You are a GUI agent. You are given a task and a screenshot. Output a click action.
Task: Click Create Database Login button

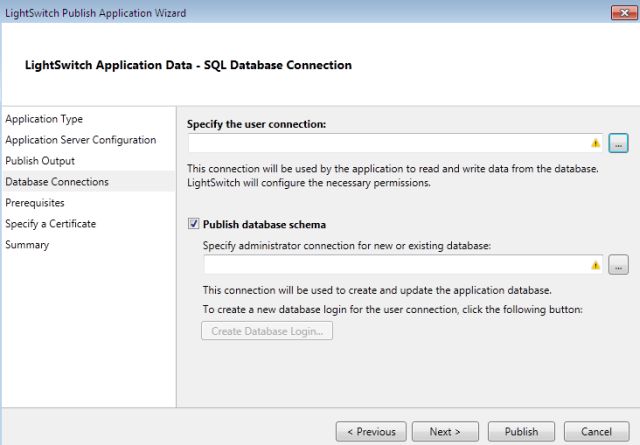[x=267, y=331]
